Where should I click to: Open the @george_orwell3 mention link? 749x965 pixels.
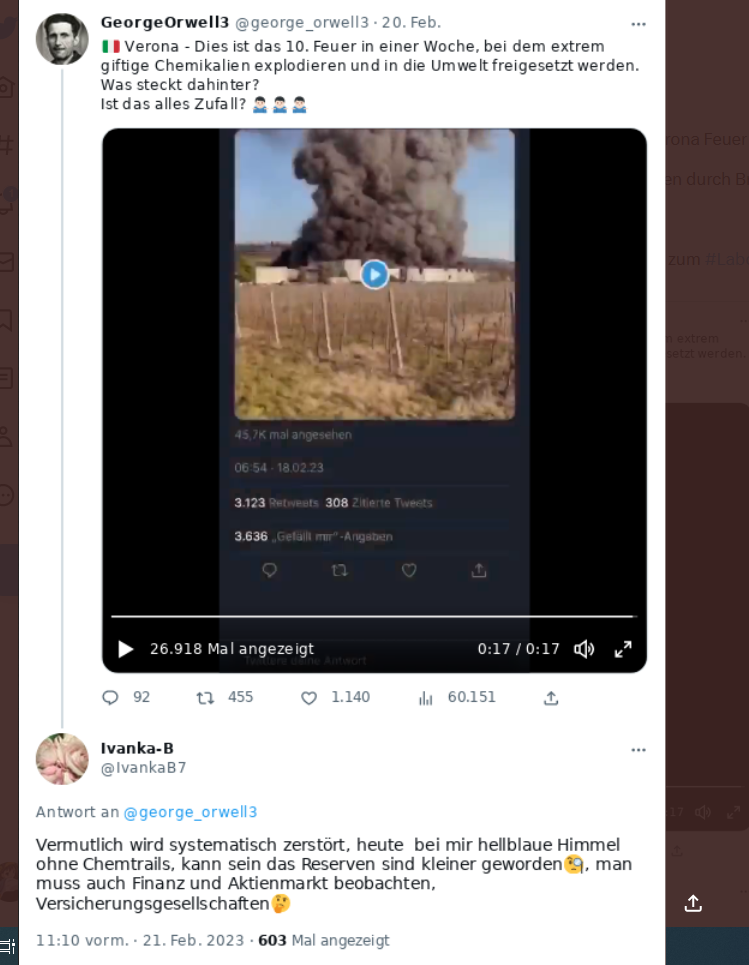pyautogui.click(x=190, y=812)
